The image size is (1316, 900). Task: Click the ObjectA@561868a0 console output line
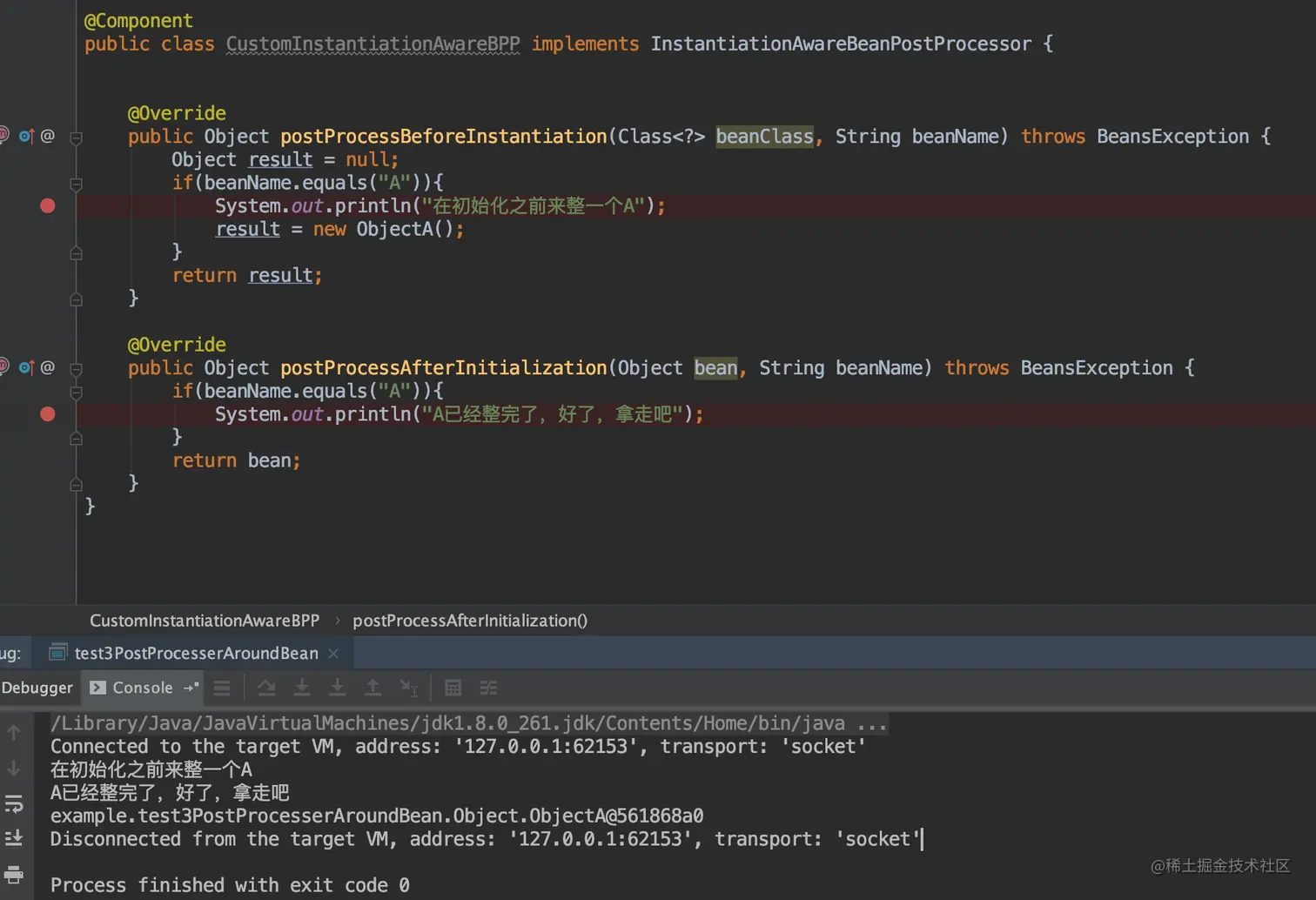tap(377, 816)
